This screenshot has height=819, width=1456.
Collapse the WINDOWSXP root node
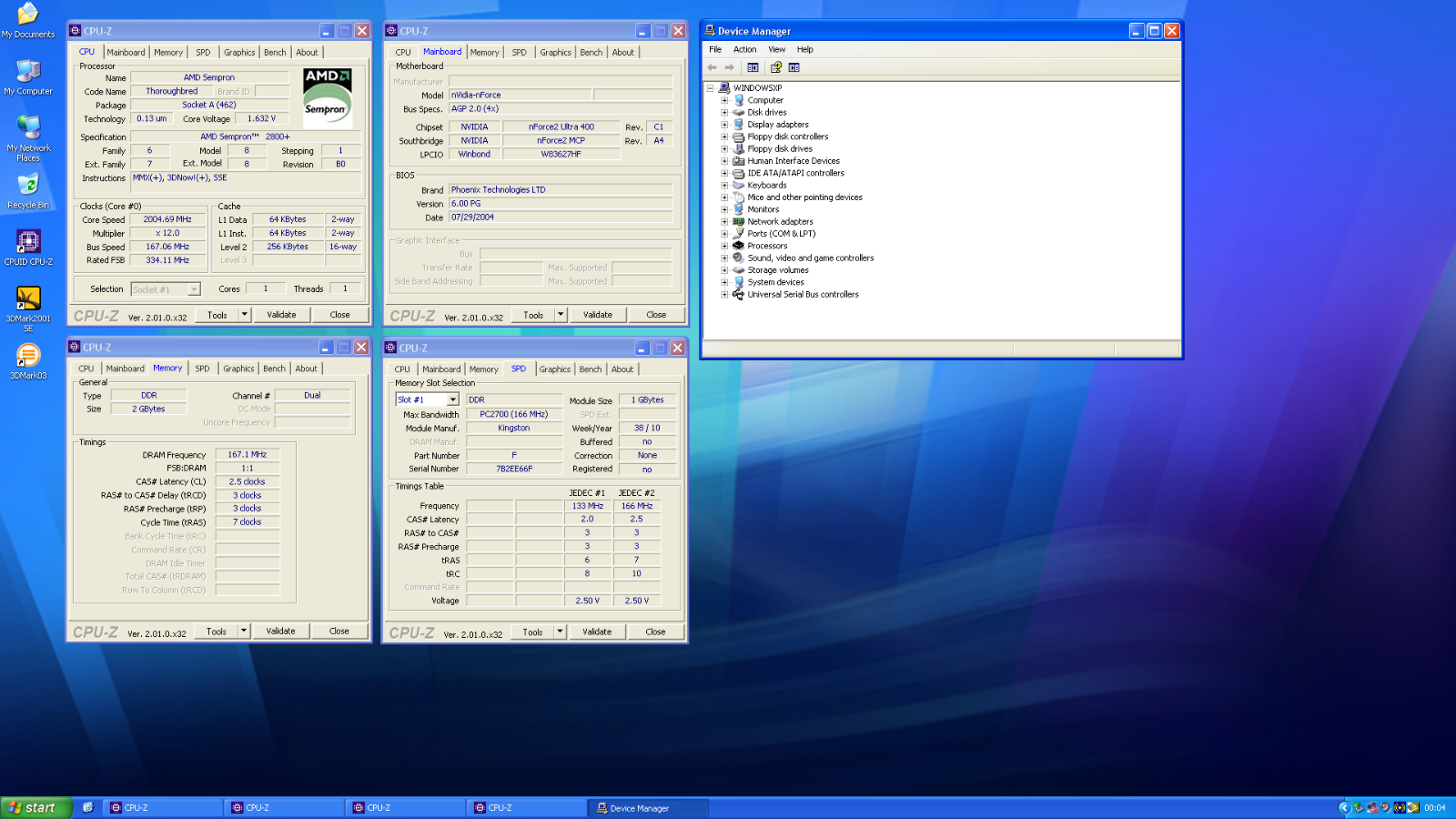711,88
